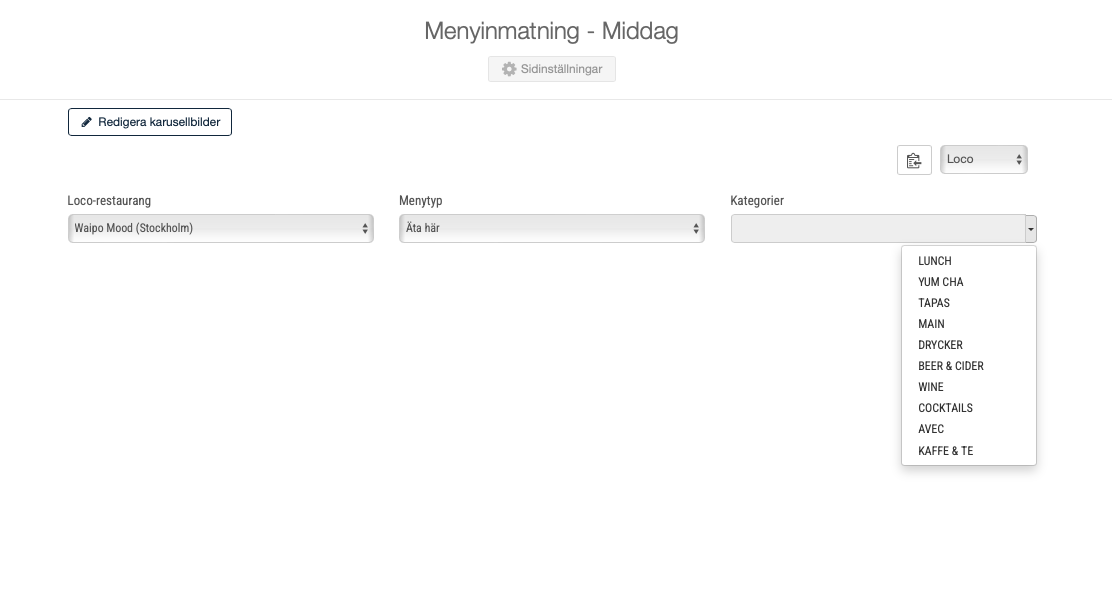Click the gear icon beside Sidinställningar
This screenshot has width=1112, height=599.
tap(509, 69)
